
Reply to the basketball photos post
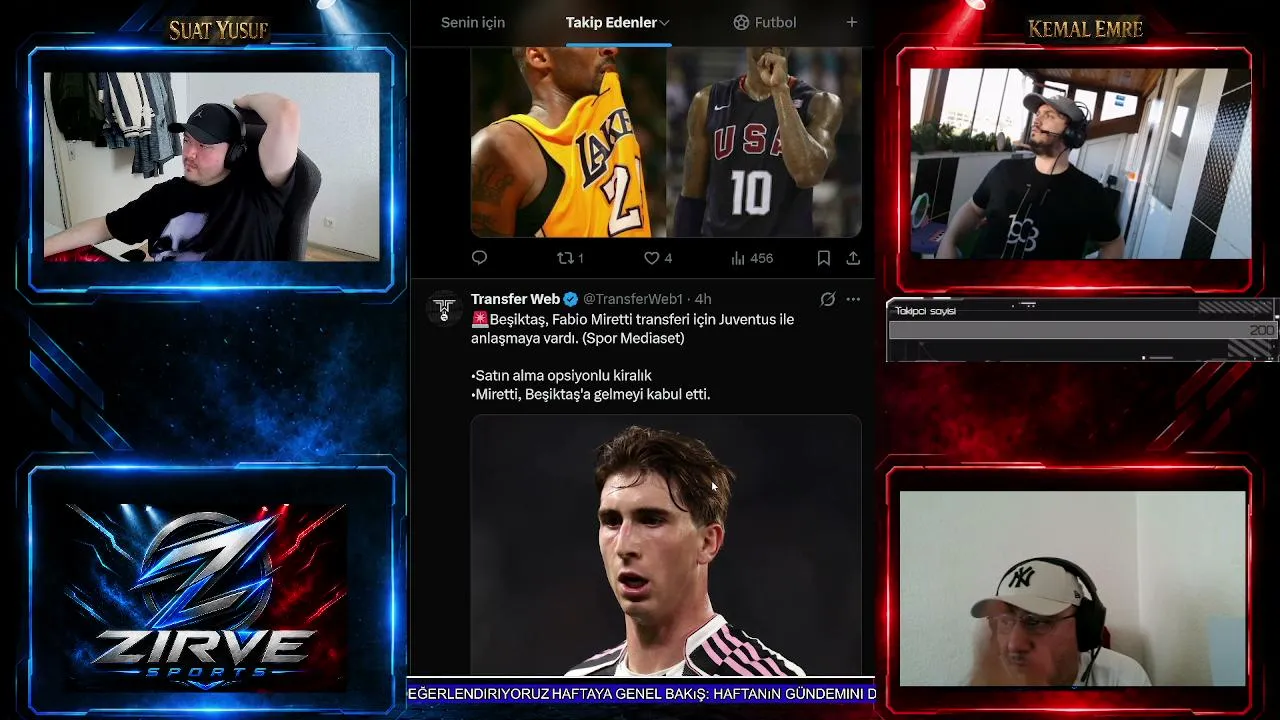coord(480,258)
